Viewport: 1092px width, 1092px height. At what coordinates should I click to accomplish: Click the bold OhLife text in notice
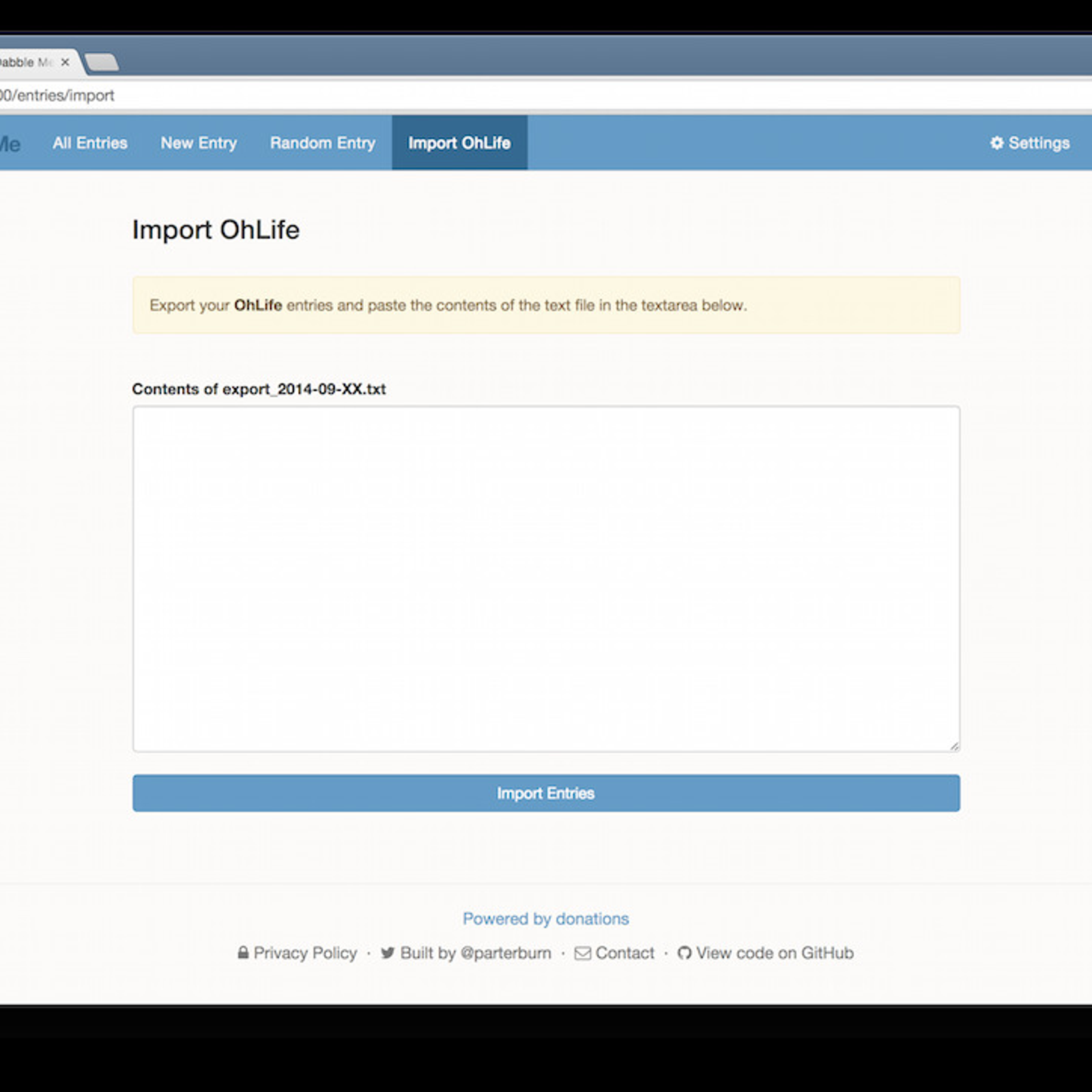258,305
